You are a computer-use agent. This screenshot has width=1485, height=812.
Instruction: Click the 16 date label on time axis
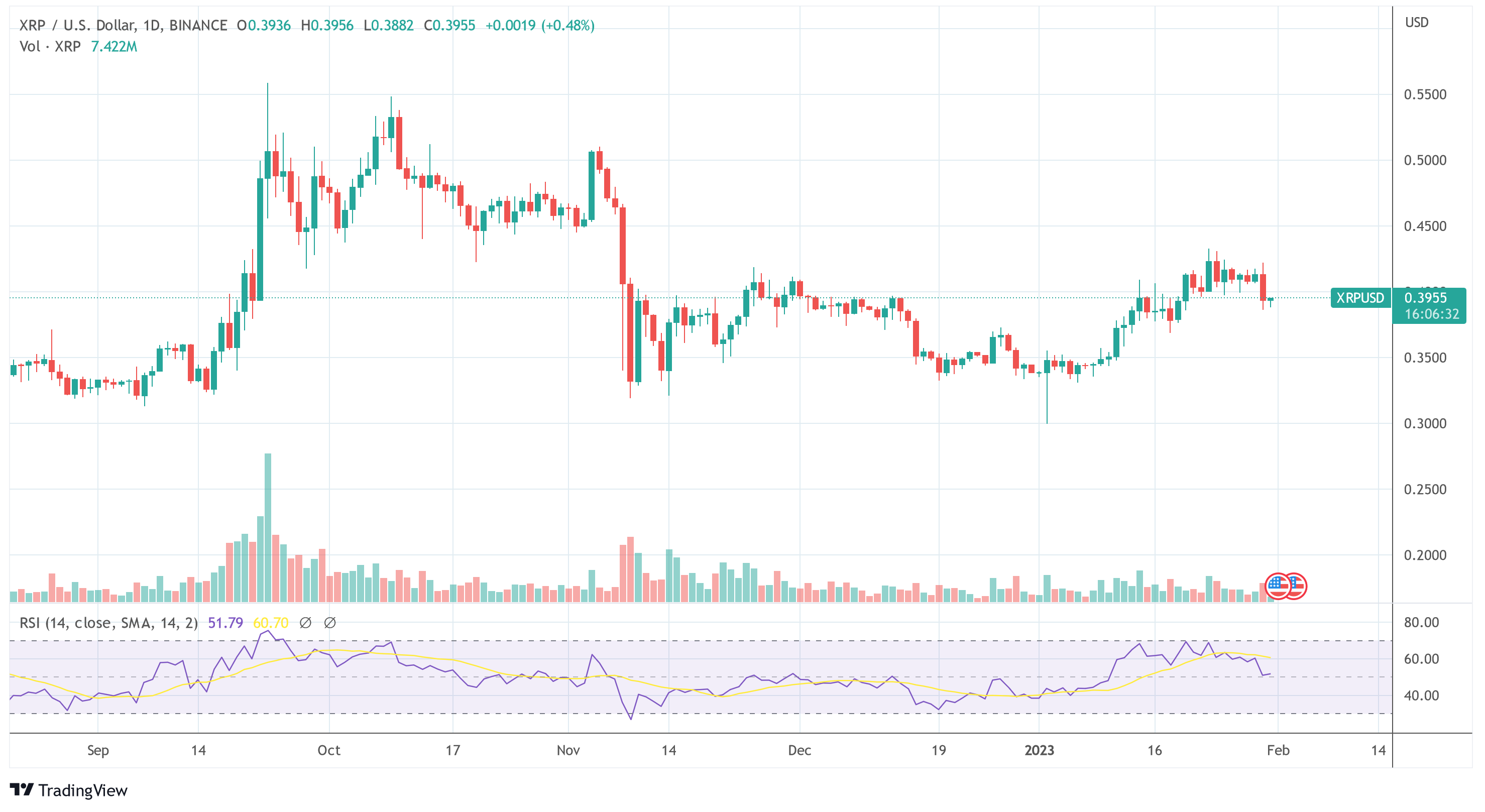1155,750
